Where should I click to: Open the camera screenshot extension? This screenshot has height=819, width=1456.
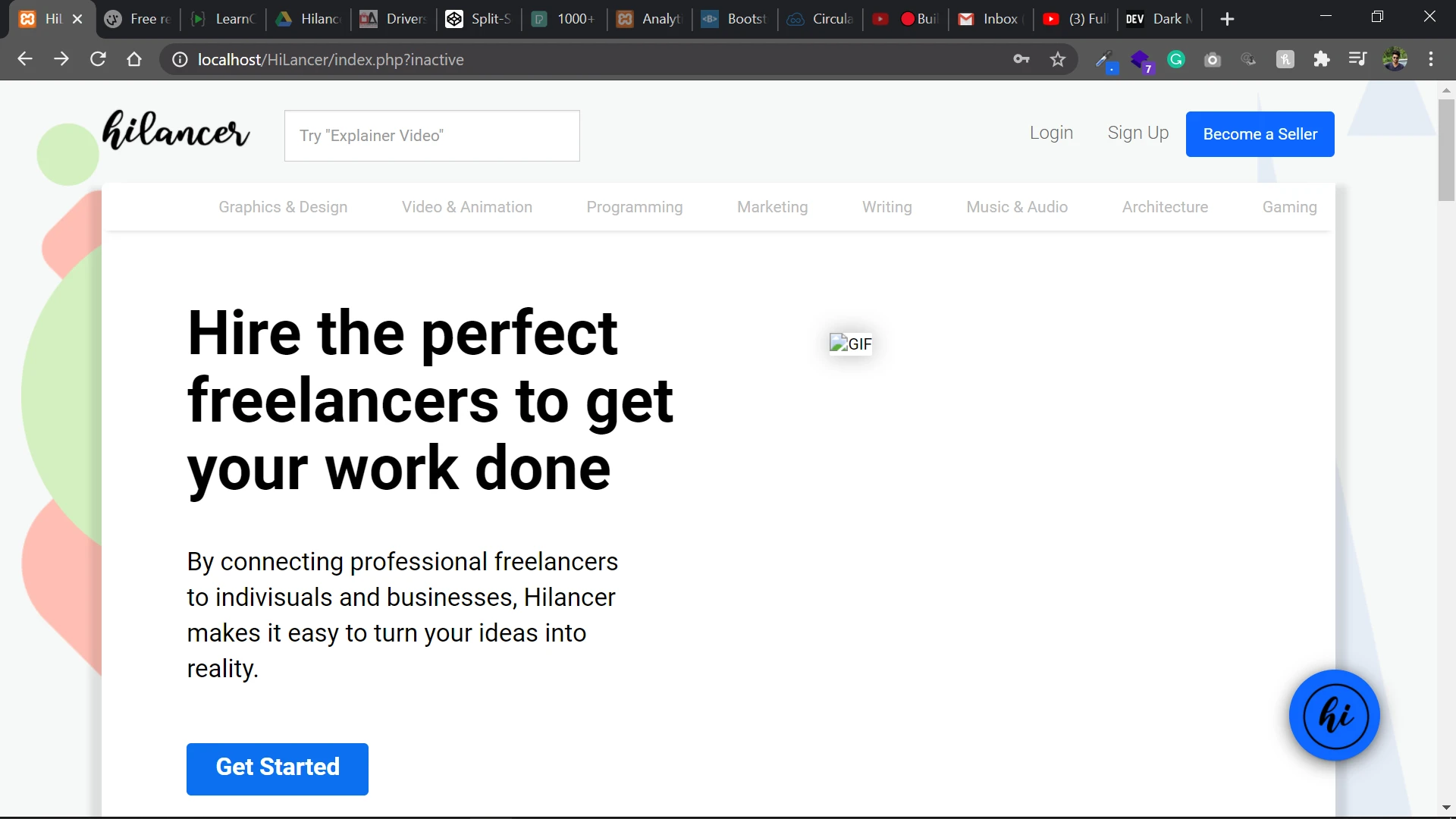tap(1213, 59)
